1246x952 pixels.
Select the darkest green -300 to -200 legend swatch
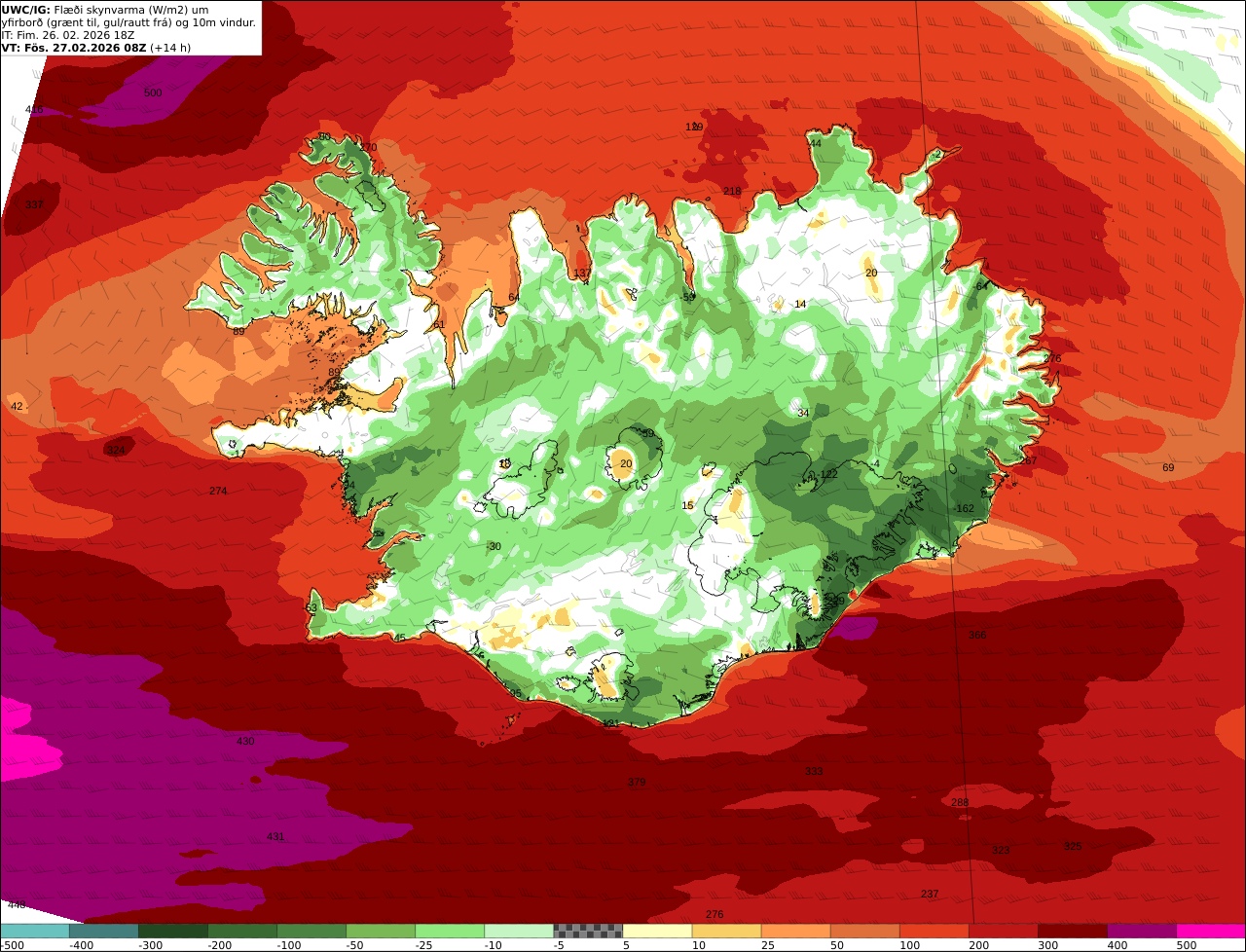[x=173, y=931]
